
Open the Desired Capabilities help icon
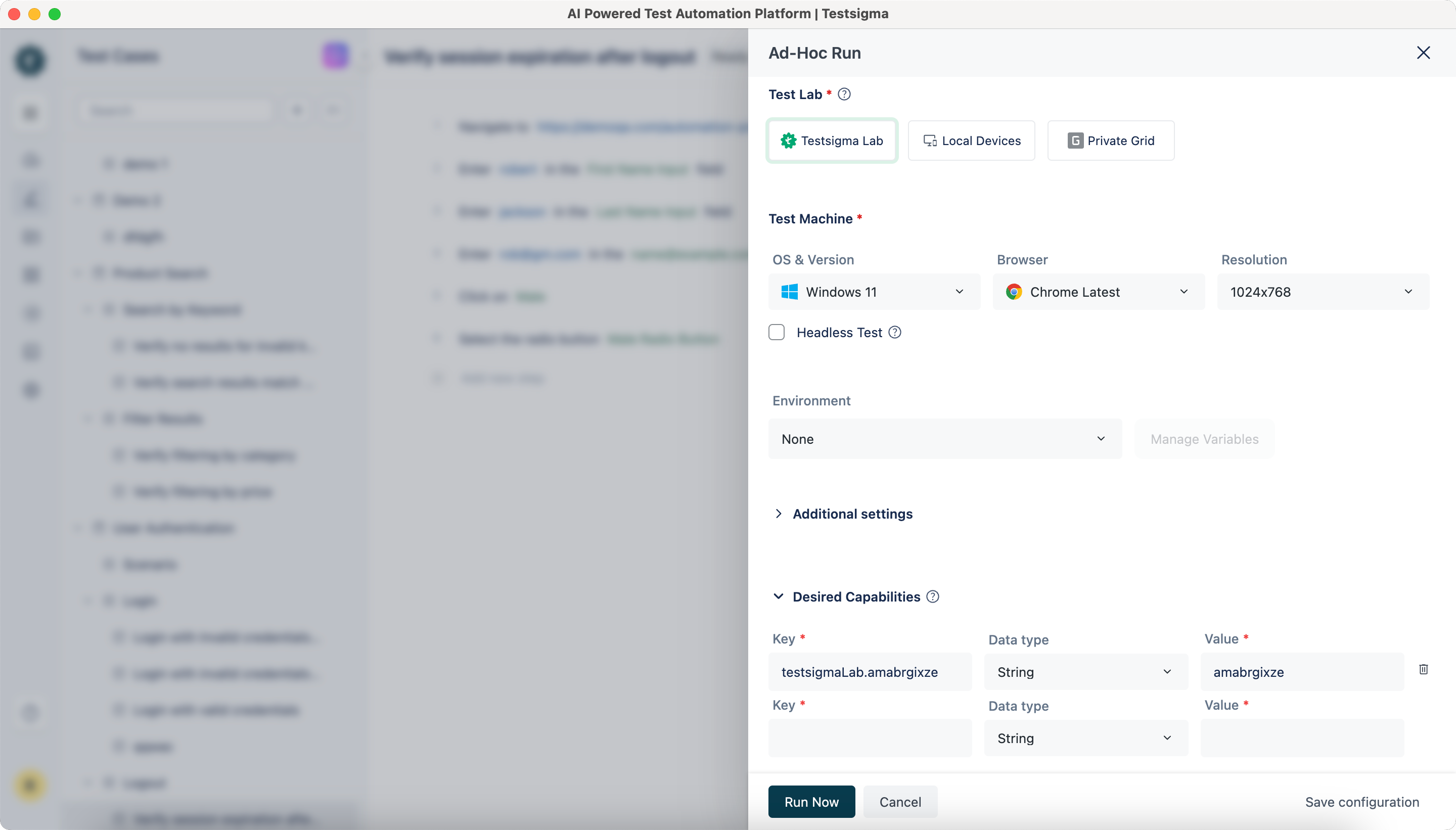(x=933, y=596)
